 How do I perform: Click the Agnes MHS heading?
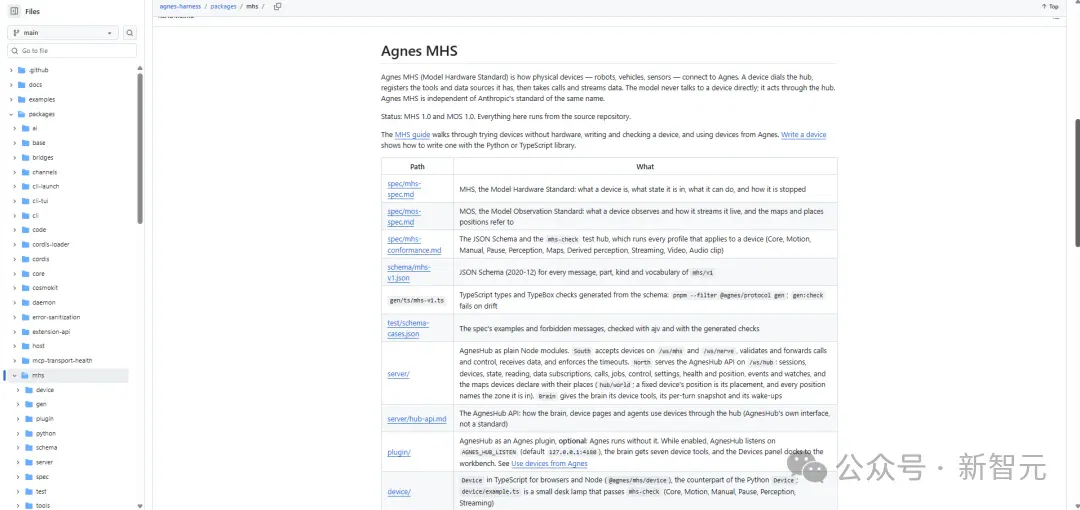419,51
